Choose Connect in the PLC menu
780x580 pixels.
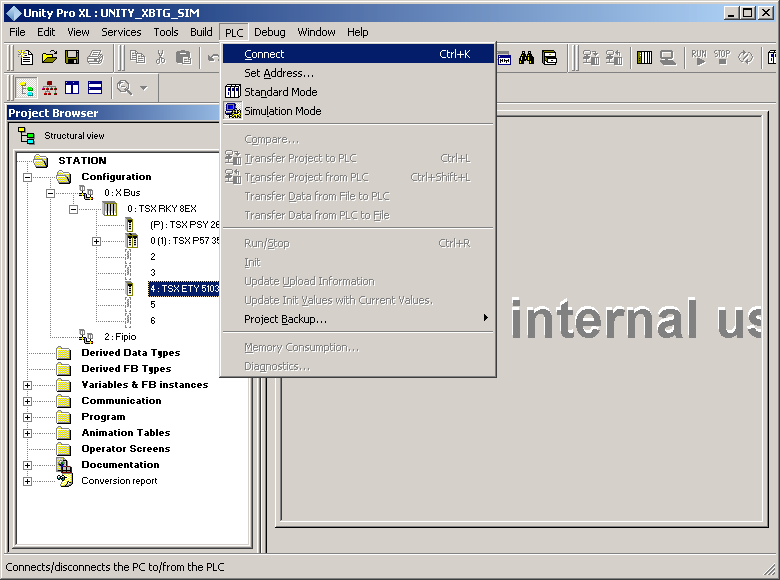click(358, 54)
